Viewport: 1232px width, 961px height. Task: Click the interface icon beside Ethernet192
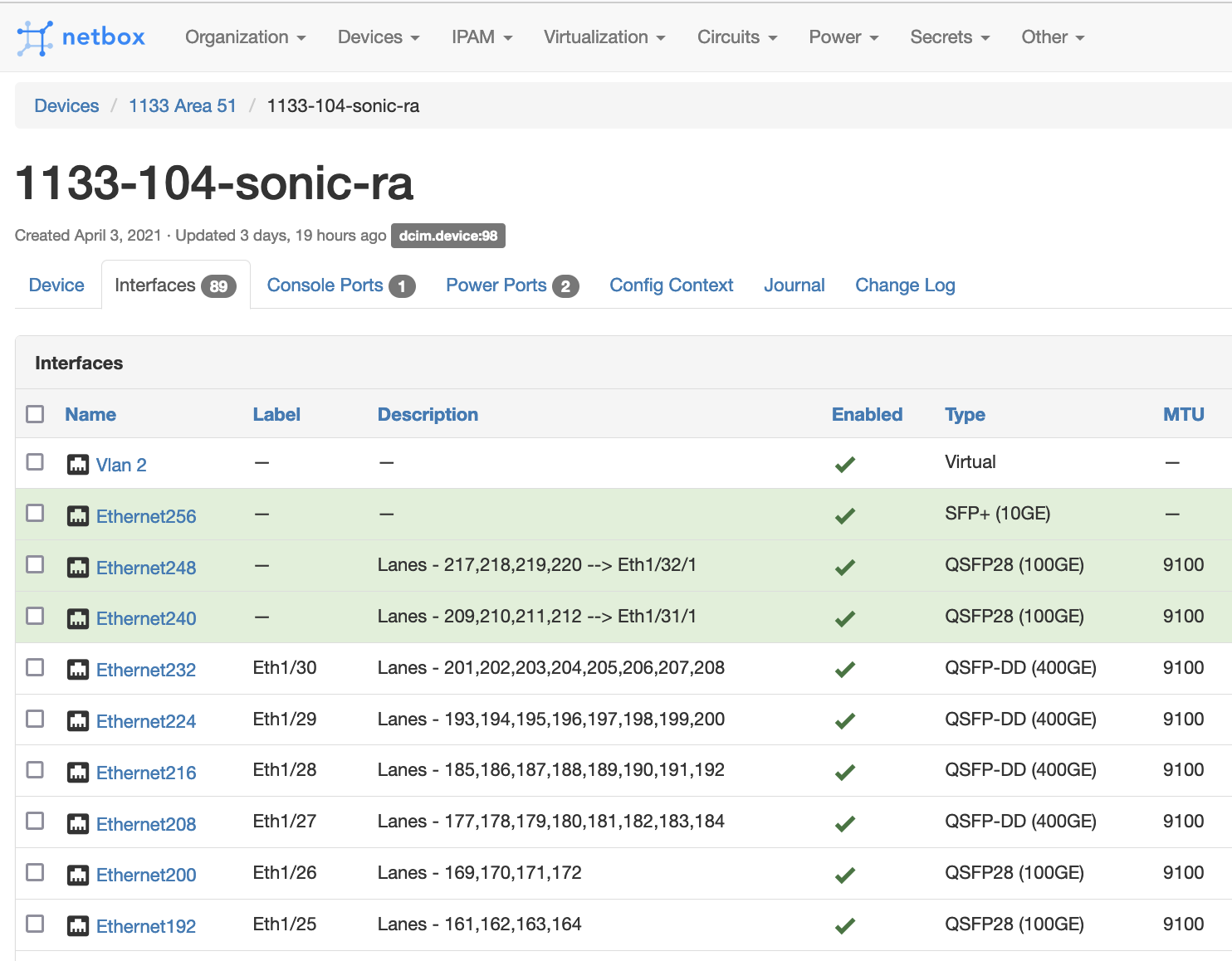[77, 925]
